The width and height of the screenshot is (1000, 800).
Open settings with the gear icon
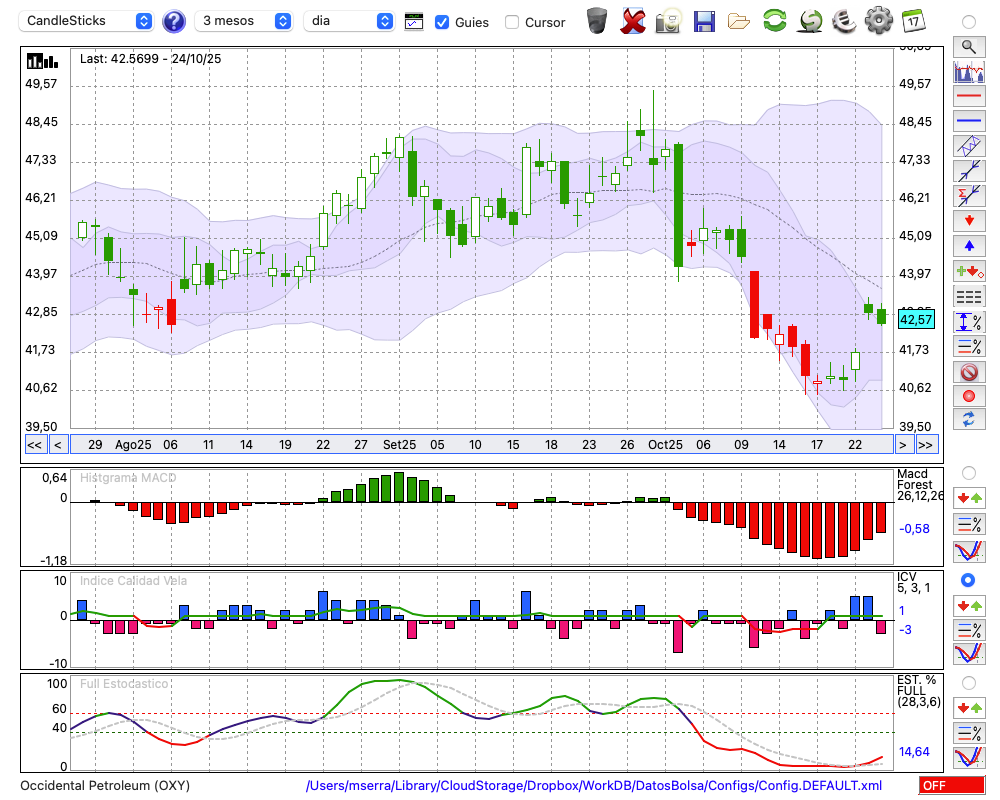coord(878,20)
